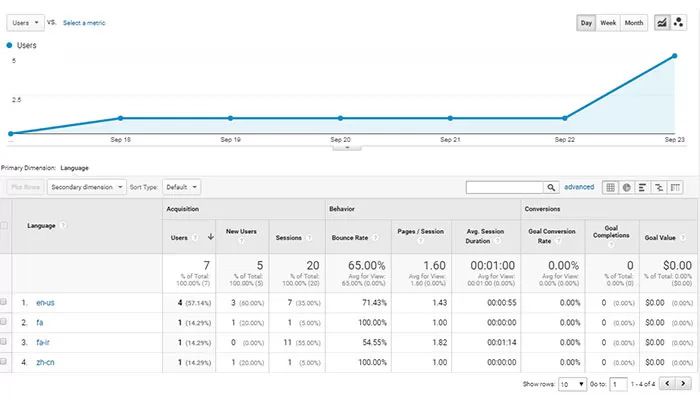Open the fa language link
Viewport: 700px width, 400px height.
[40, 322]
